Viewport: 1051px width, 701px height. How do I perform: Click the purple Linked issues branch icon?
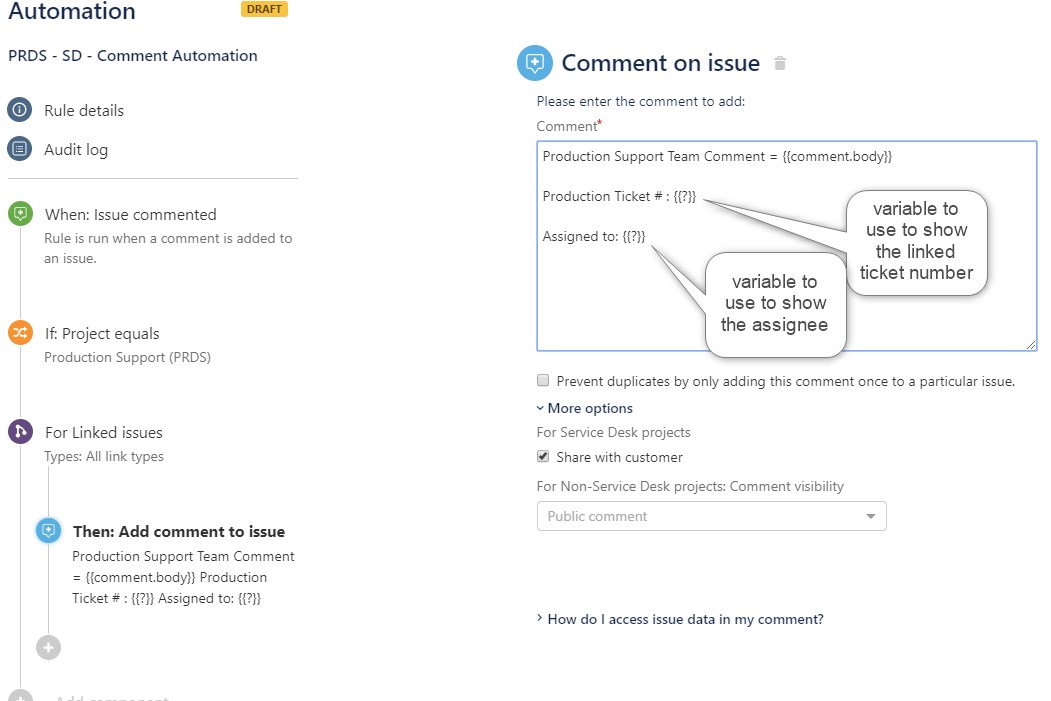(20, 432)
